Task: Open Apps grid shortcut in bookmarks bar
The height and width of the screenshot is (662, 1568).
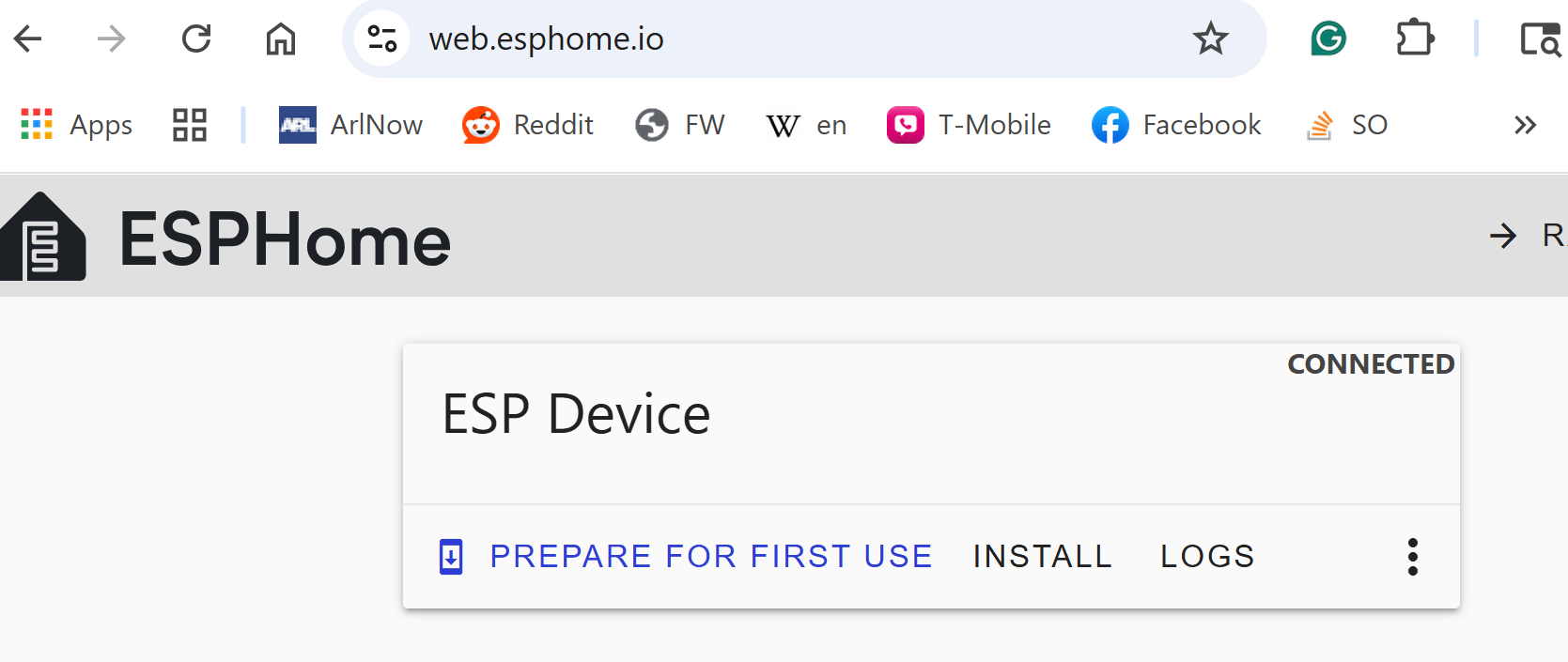Action: point(77,125)
